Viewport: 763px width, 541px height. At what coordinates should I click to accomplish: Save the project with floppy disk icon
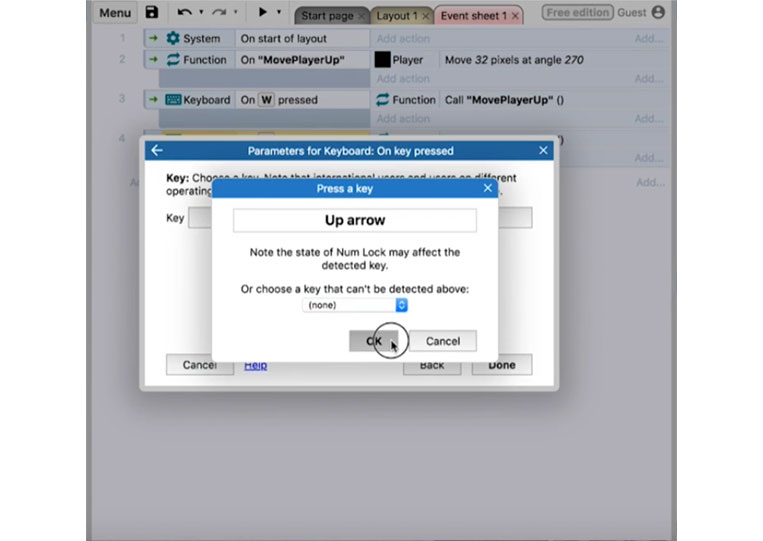pyautogui.click(x=152, y=12)
